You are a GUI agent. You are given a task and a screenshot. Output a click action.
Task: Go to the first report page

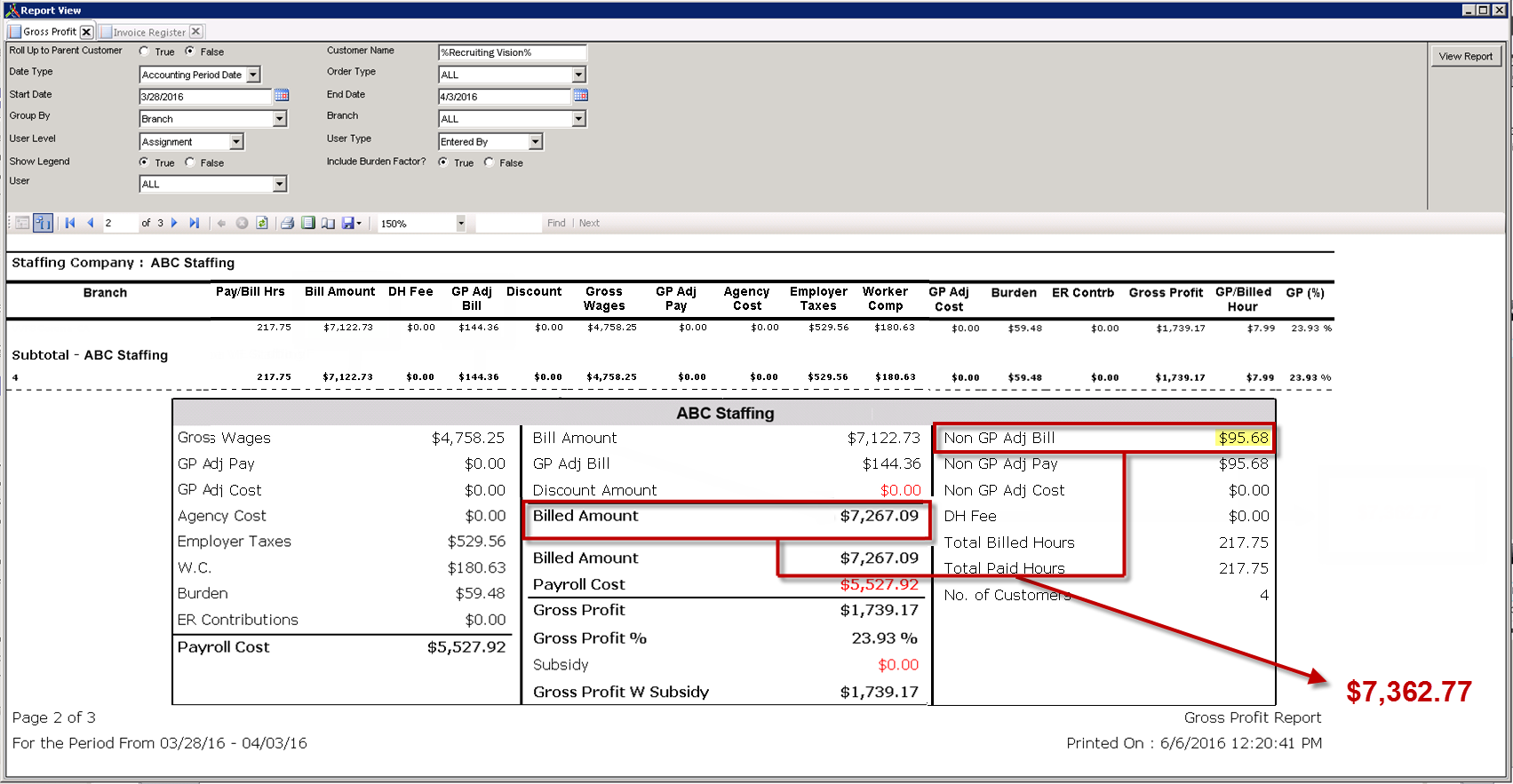click(x=69, y=223)
